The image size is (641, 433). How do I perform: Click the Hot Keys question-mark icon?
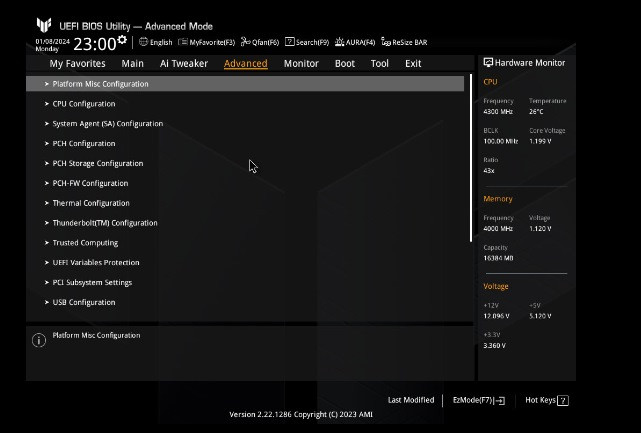(563, 401)
